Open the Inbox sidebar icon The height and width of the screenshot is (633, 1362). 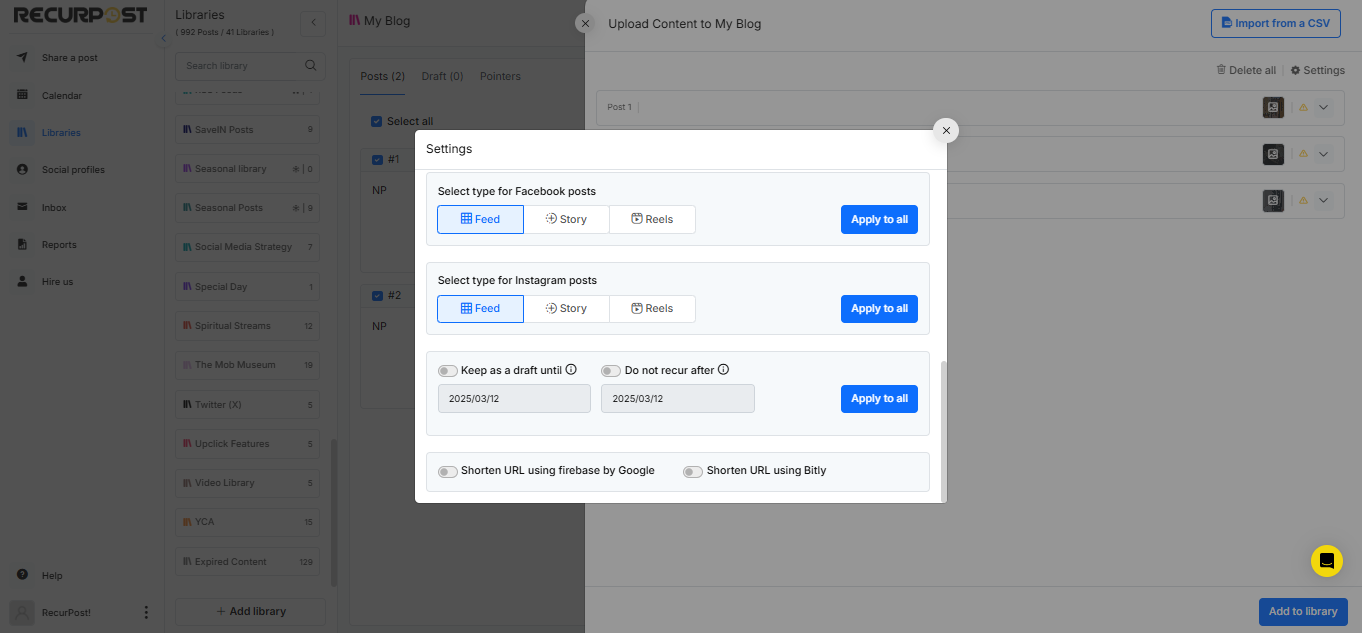(22, 207)
